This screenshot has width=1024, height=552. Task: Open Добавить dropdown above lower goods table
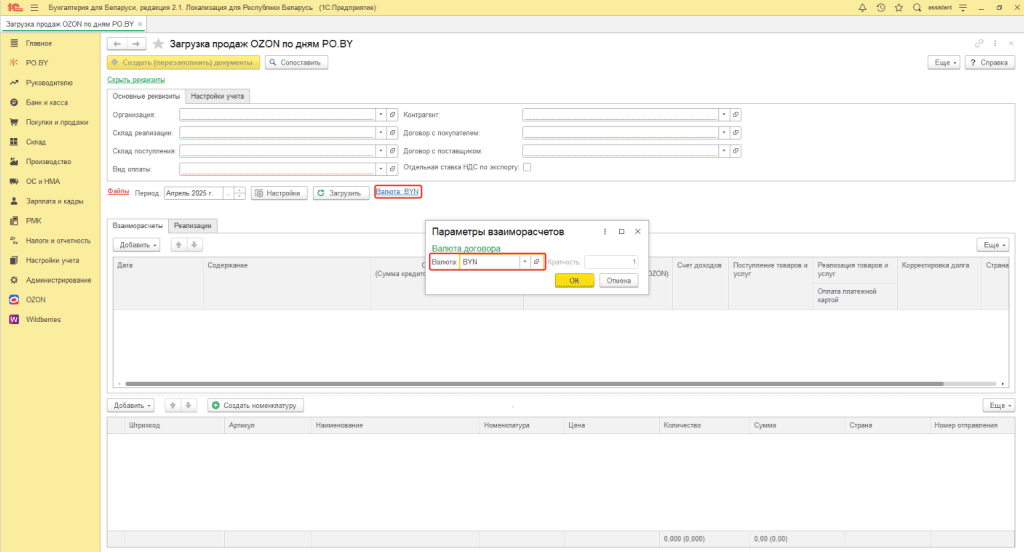click(131, 406)
